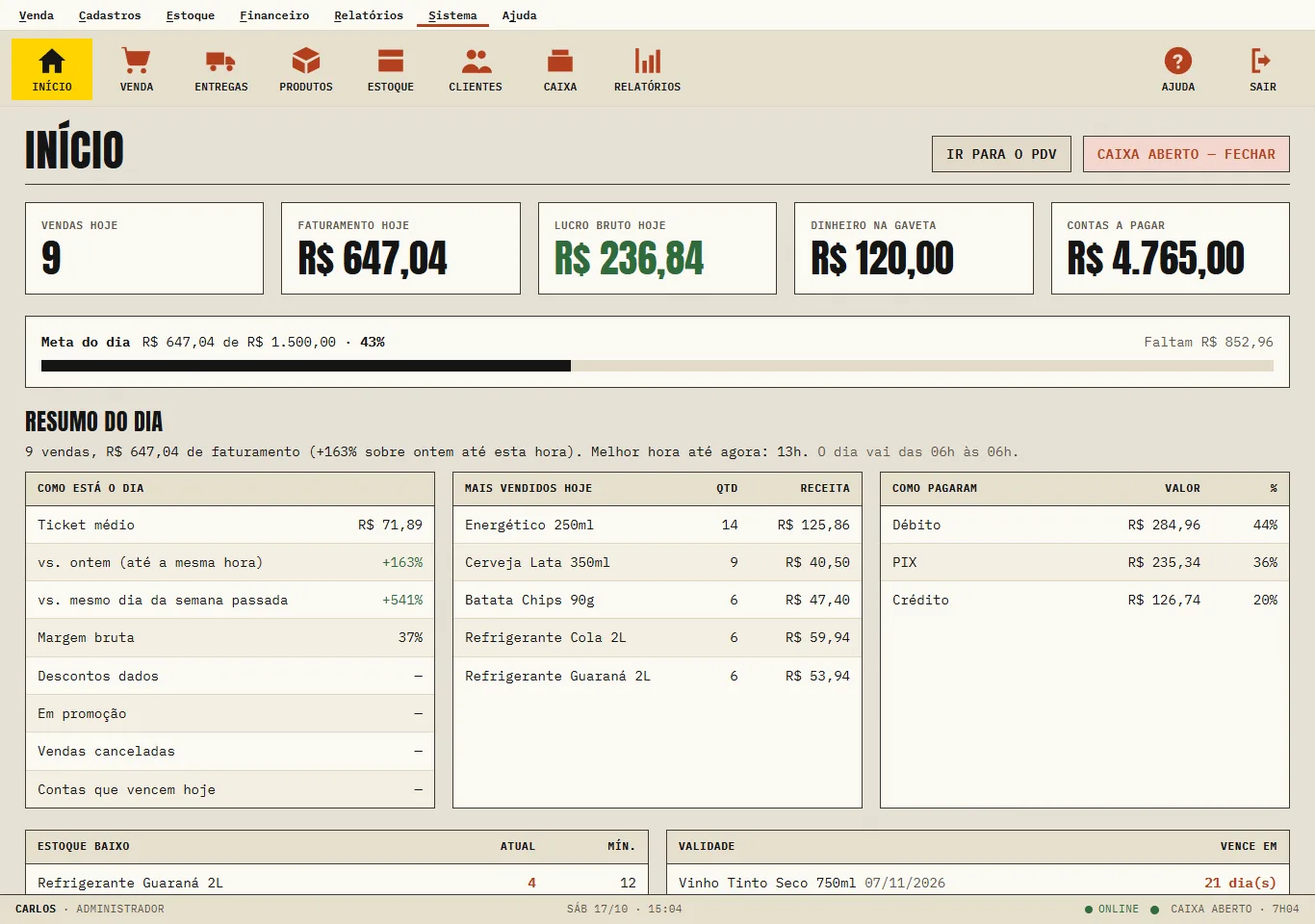Click the Contas a Pagar card

tap(1171, 248)
